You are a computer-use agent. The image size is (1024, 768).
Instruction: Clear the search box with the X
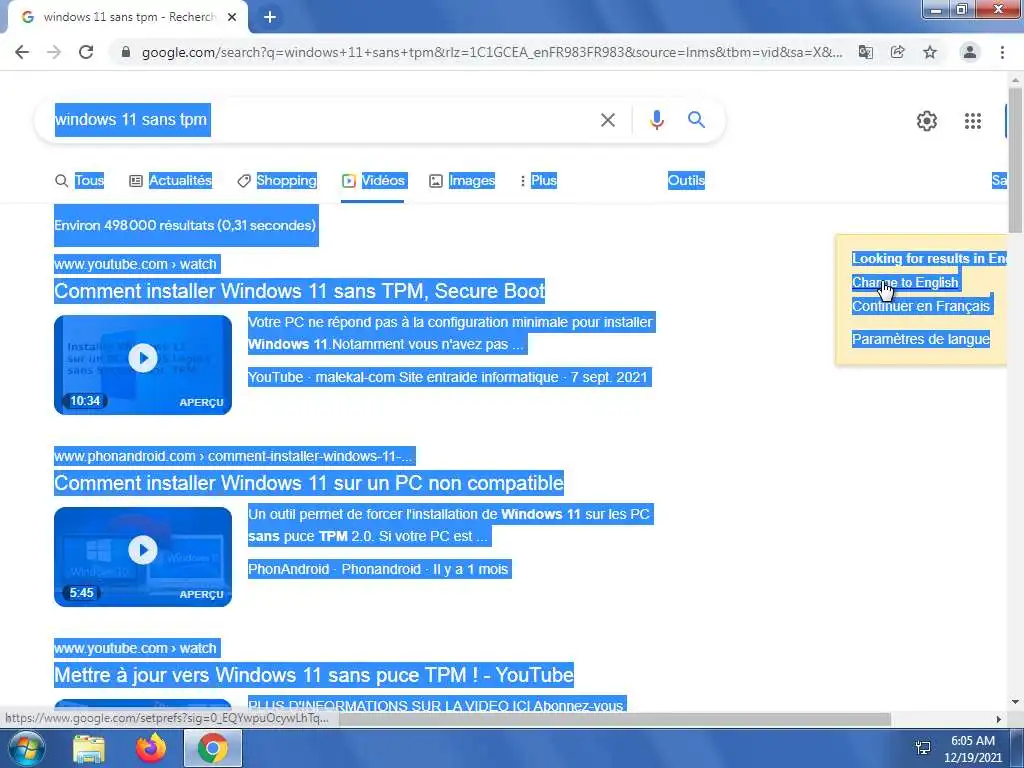tap(608, 120)
